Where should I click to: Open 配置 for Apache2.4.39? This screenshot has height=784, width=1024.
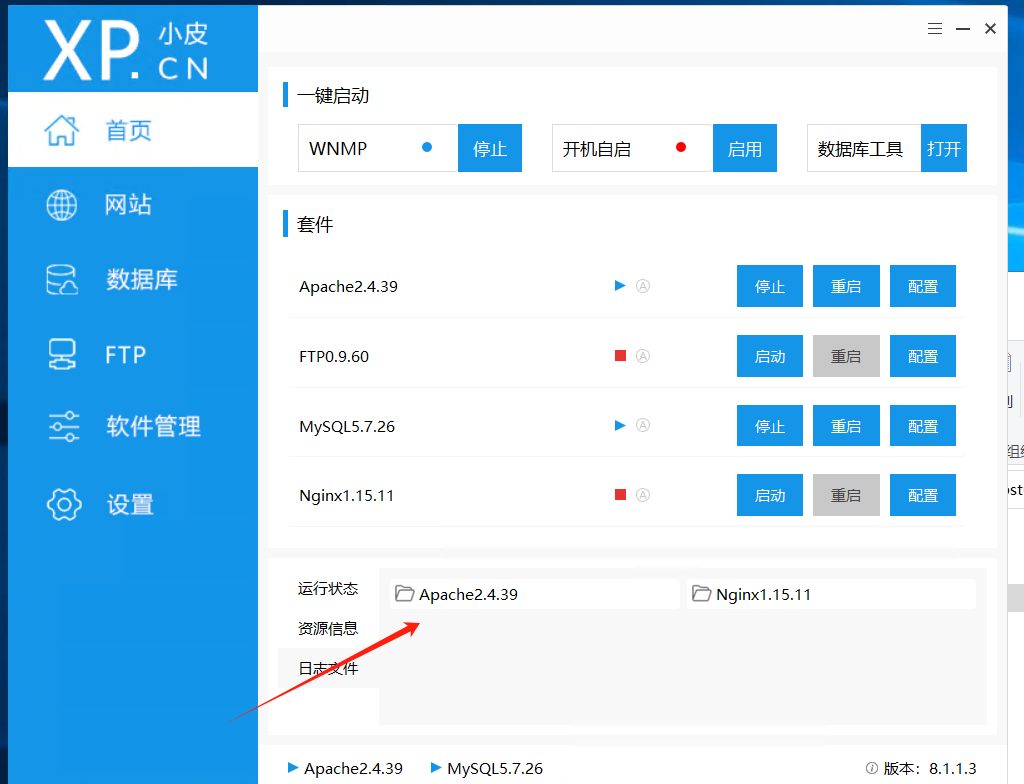923,286
